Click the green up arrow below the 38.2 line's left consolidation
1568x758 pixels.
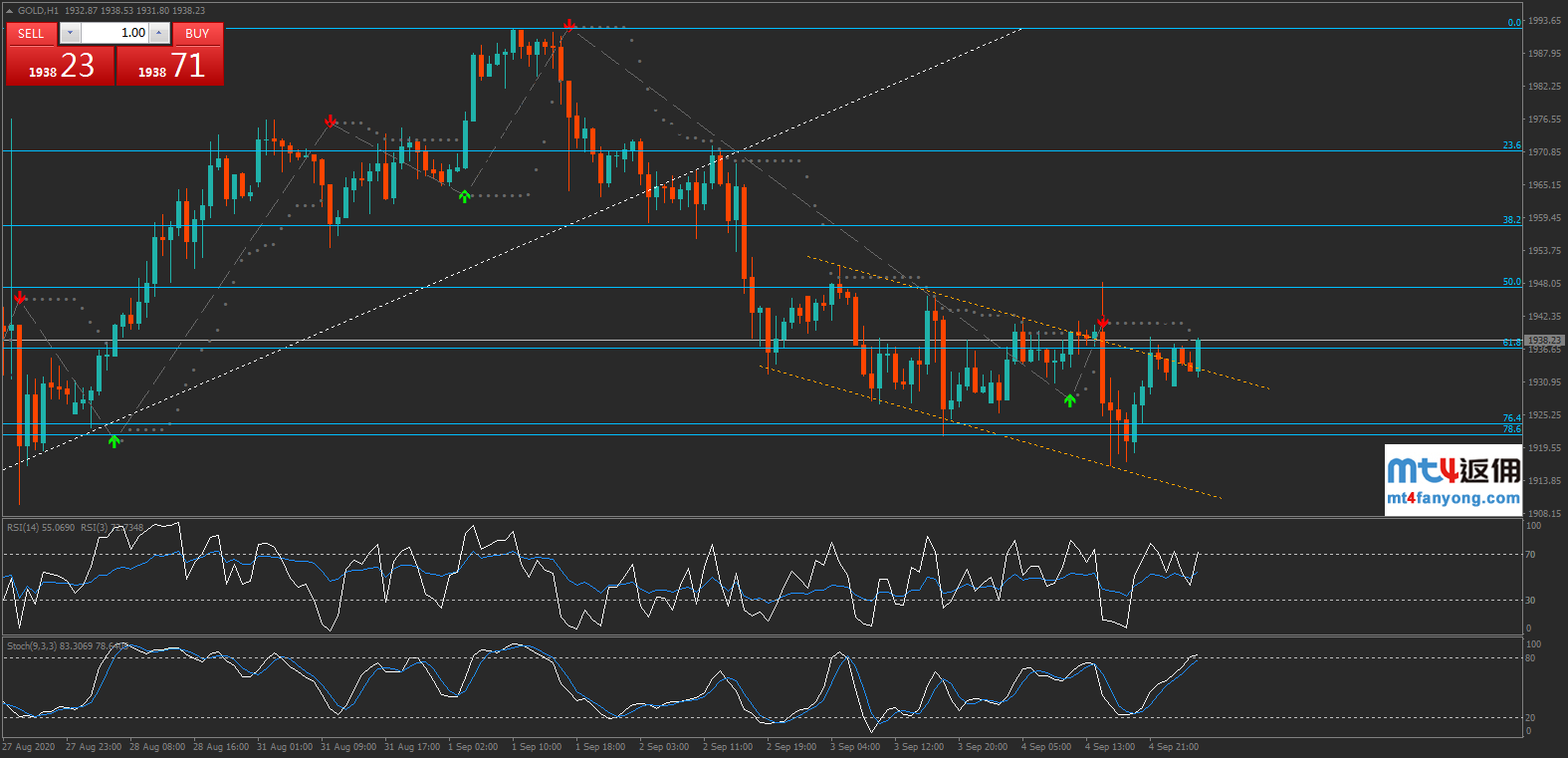click(464, 196)
